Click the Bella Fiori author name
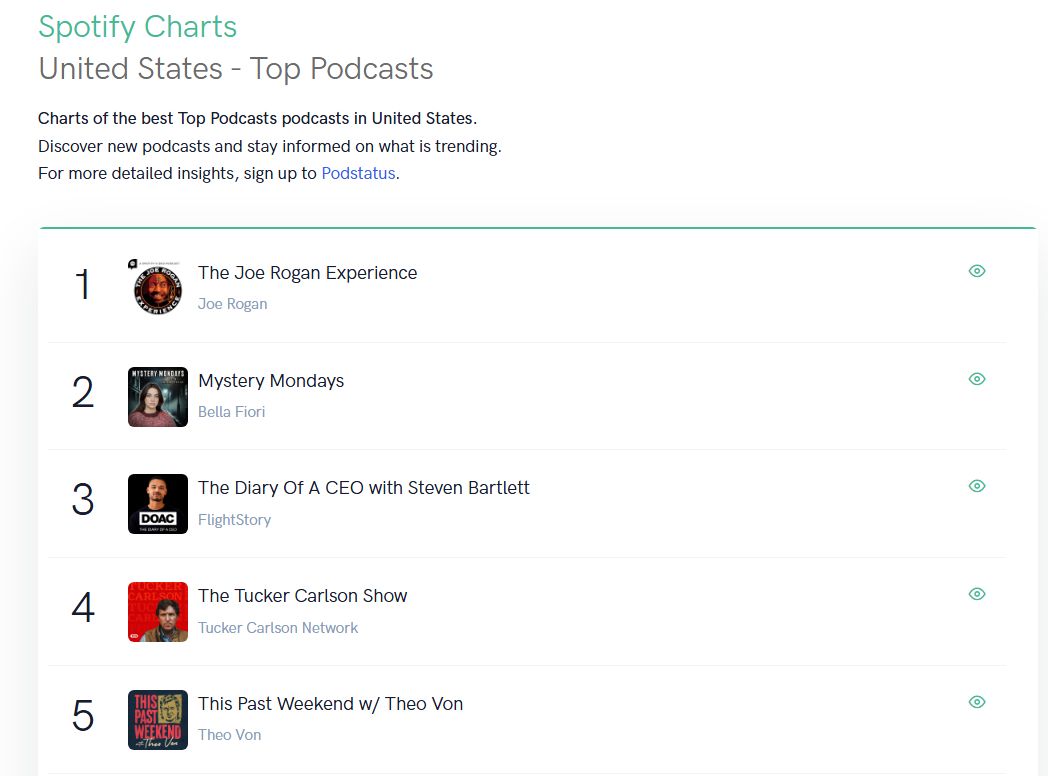This screenshot has width=1048, height=776. point(231,412)
